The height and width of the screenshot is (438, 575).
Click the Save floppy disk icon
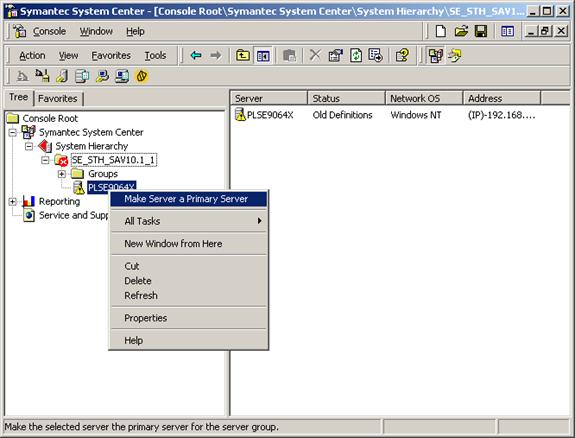481,31
